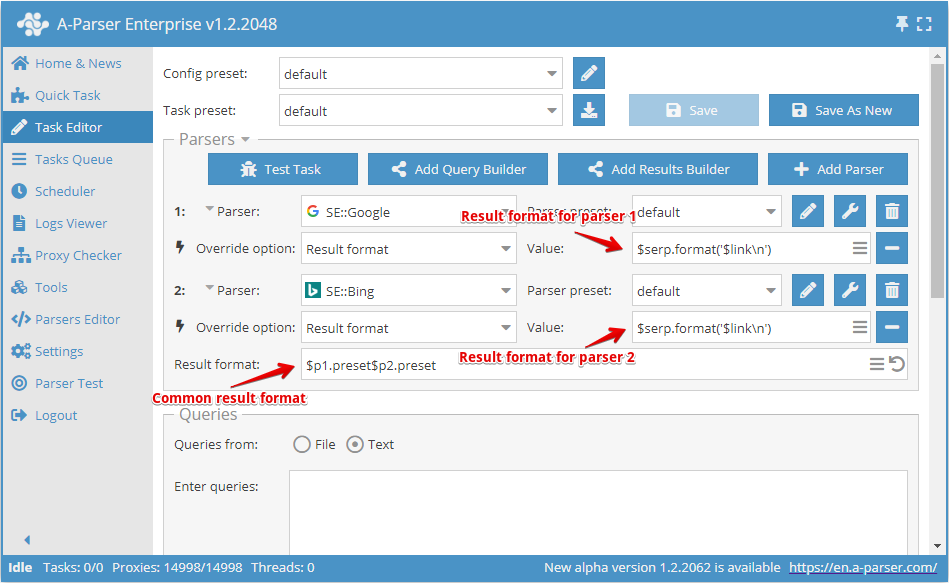Collapse the sidebar with the left arrow

[x=27, y=540]
